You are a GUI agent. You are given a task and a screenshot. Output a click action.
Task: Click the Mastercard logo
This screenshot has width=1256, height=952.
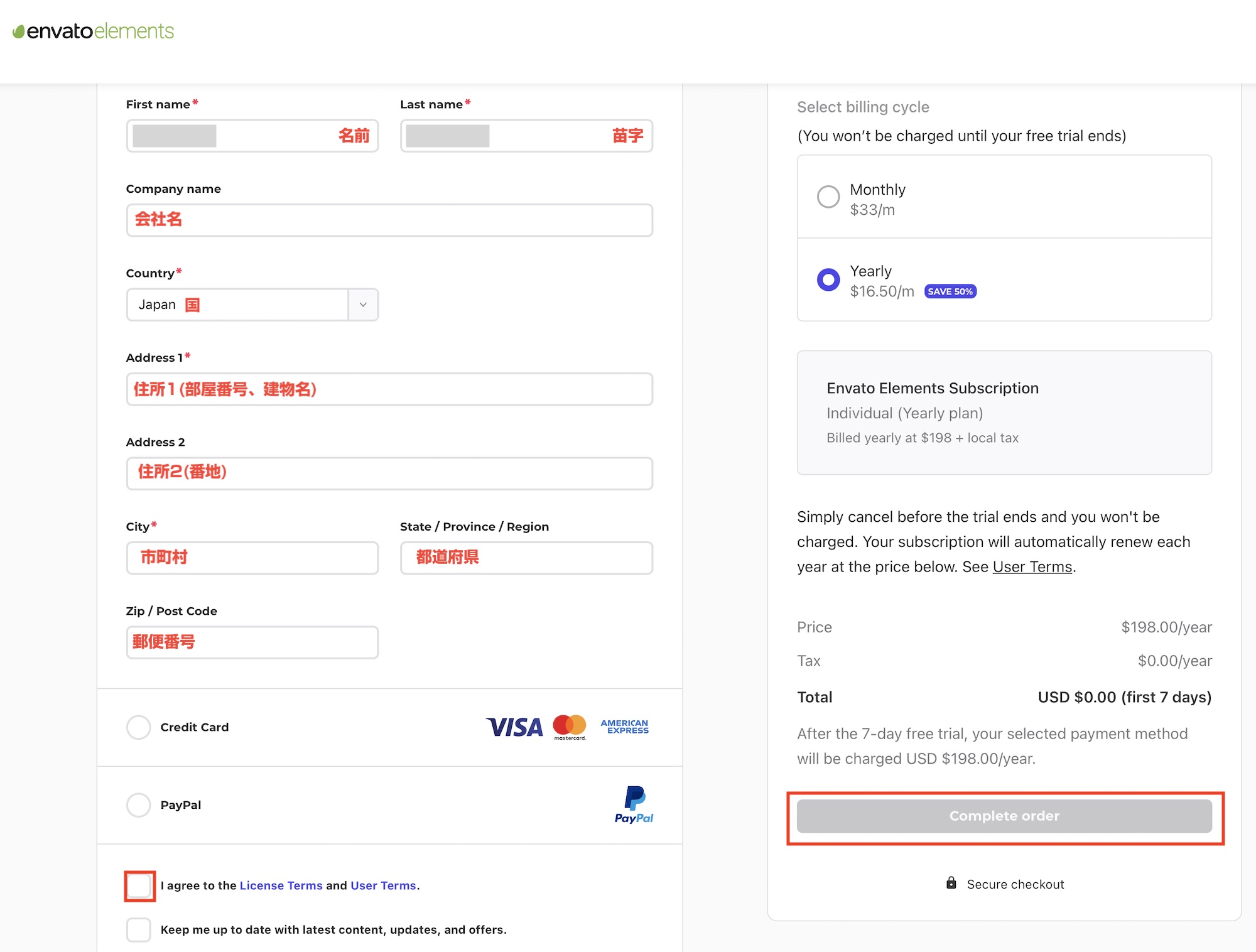[x=570, y=727]
